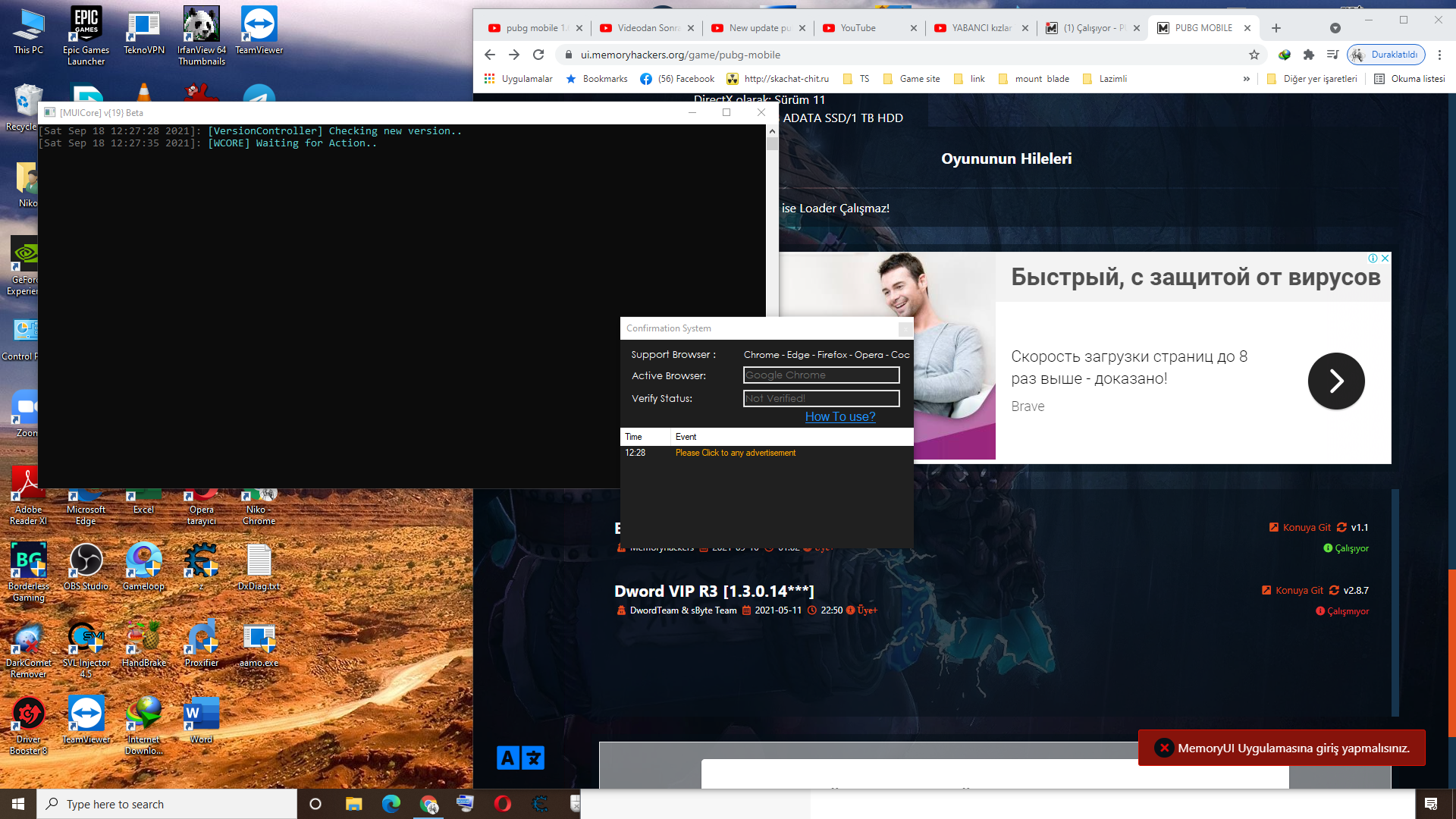Open Borderless Gaming shortcut
This screenshot has width=1456, height=819.
29,572
